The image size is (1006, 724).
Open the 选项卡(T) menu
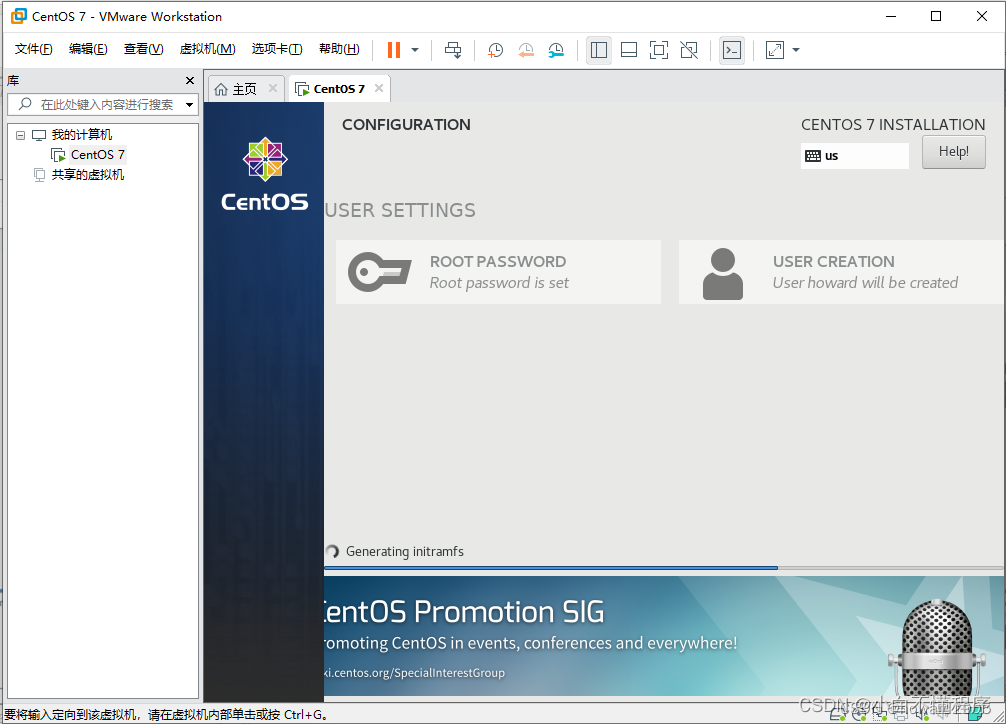click(x=277, y=49)
